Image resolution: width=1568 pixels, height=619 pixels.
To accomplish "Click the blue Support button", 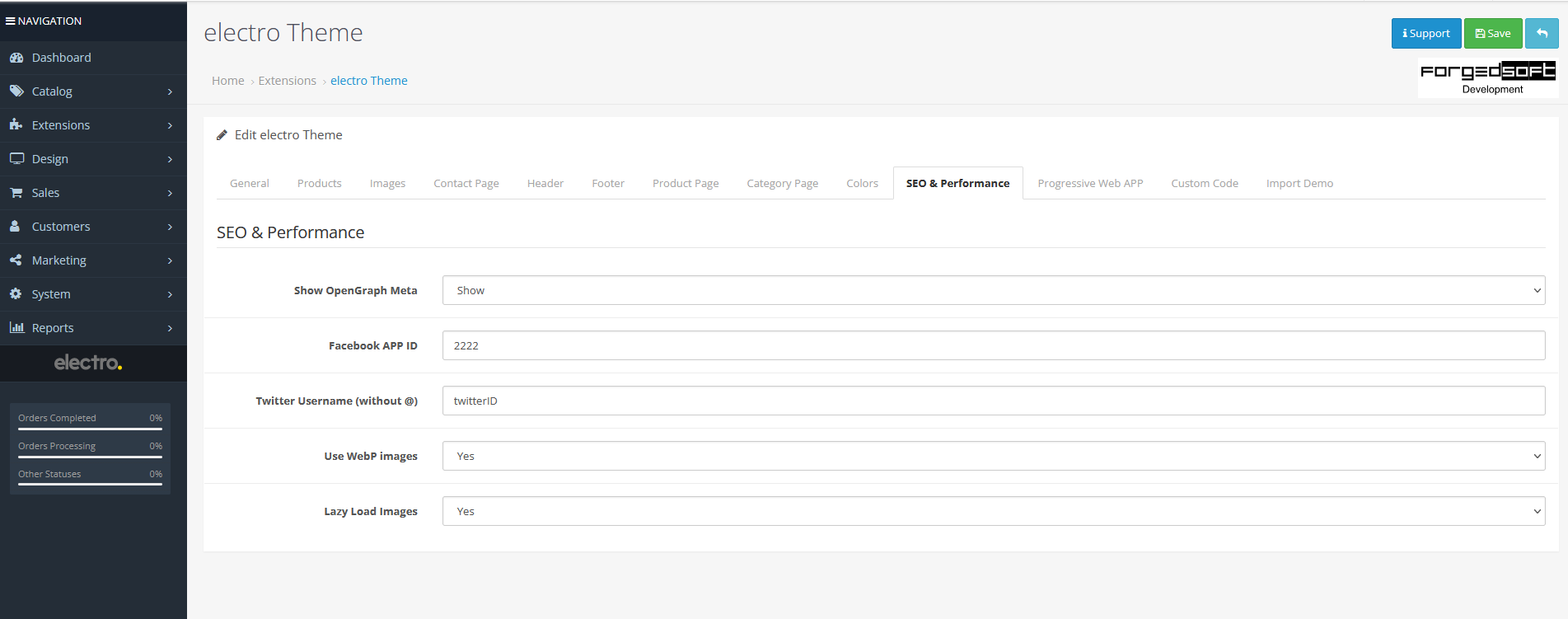I will (1426, 34).
